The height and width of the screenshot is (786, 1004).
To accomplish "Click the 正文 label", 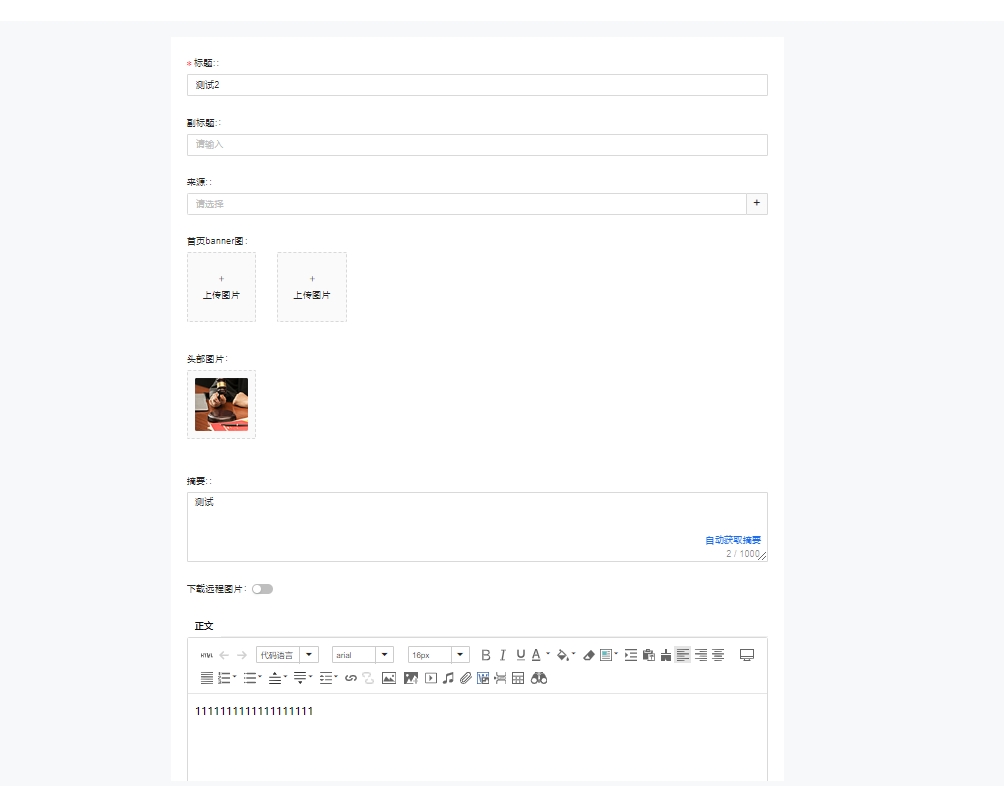I will (204, 626).
